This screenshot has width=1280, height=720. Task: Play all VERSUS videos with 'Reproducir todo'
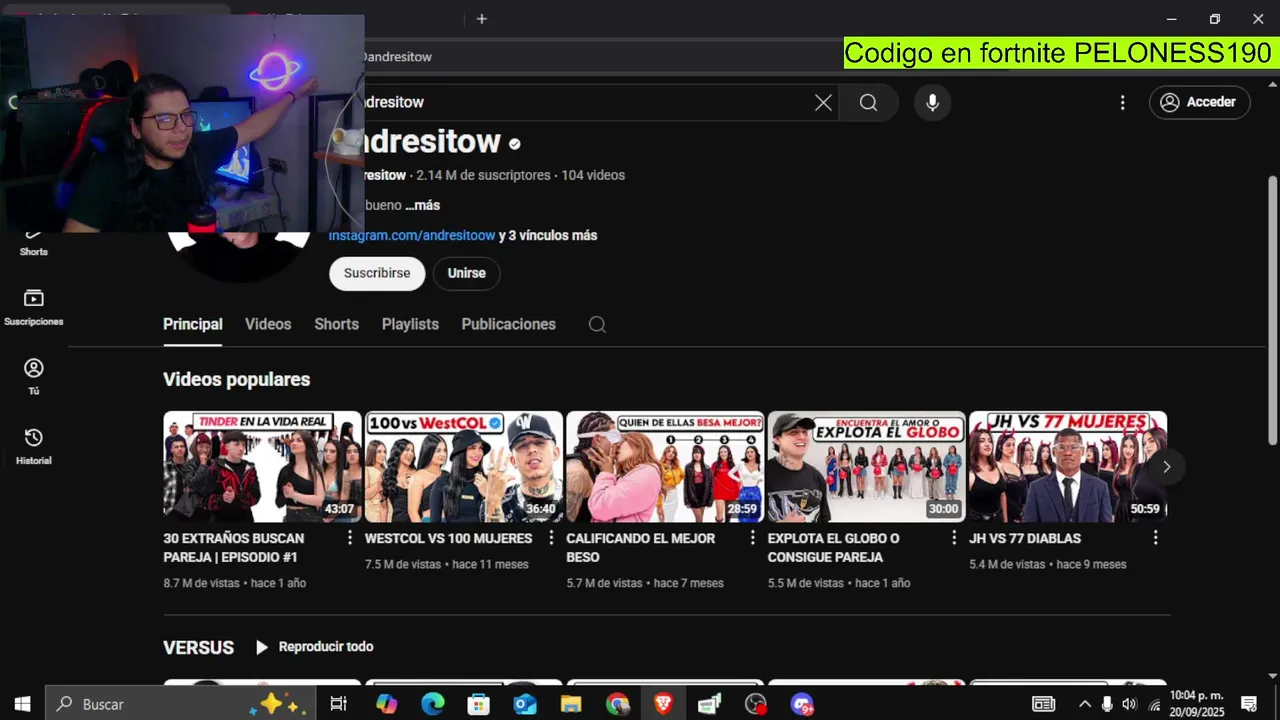click(x=314, y=647)
